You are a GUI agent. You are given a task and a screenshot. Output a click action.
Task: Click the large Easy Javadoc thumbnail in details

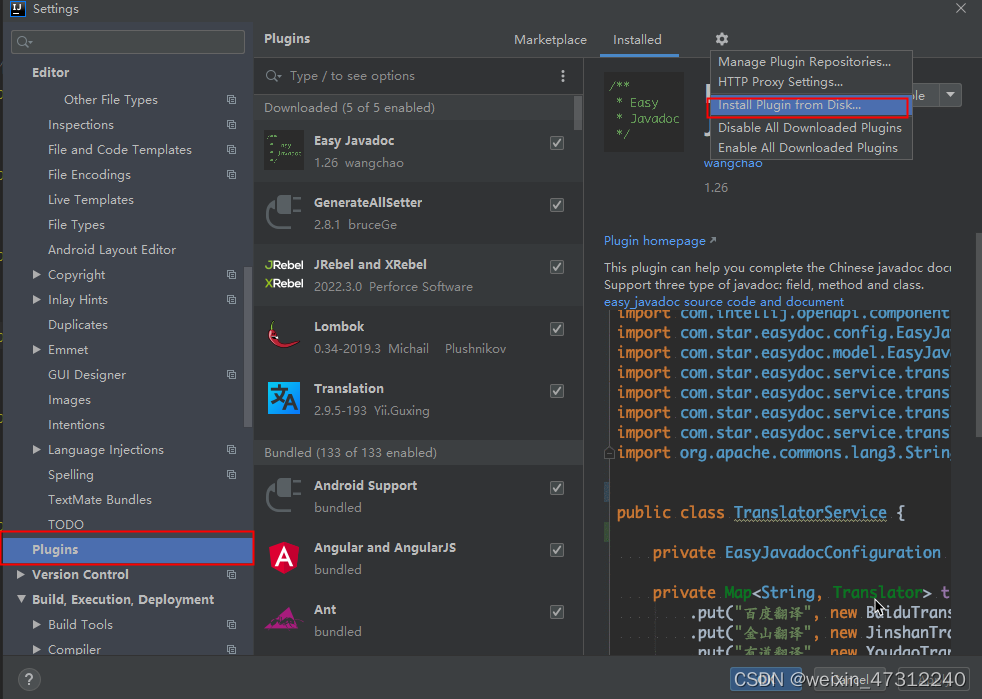[x=644, y=111]
